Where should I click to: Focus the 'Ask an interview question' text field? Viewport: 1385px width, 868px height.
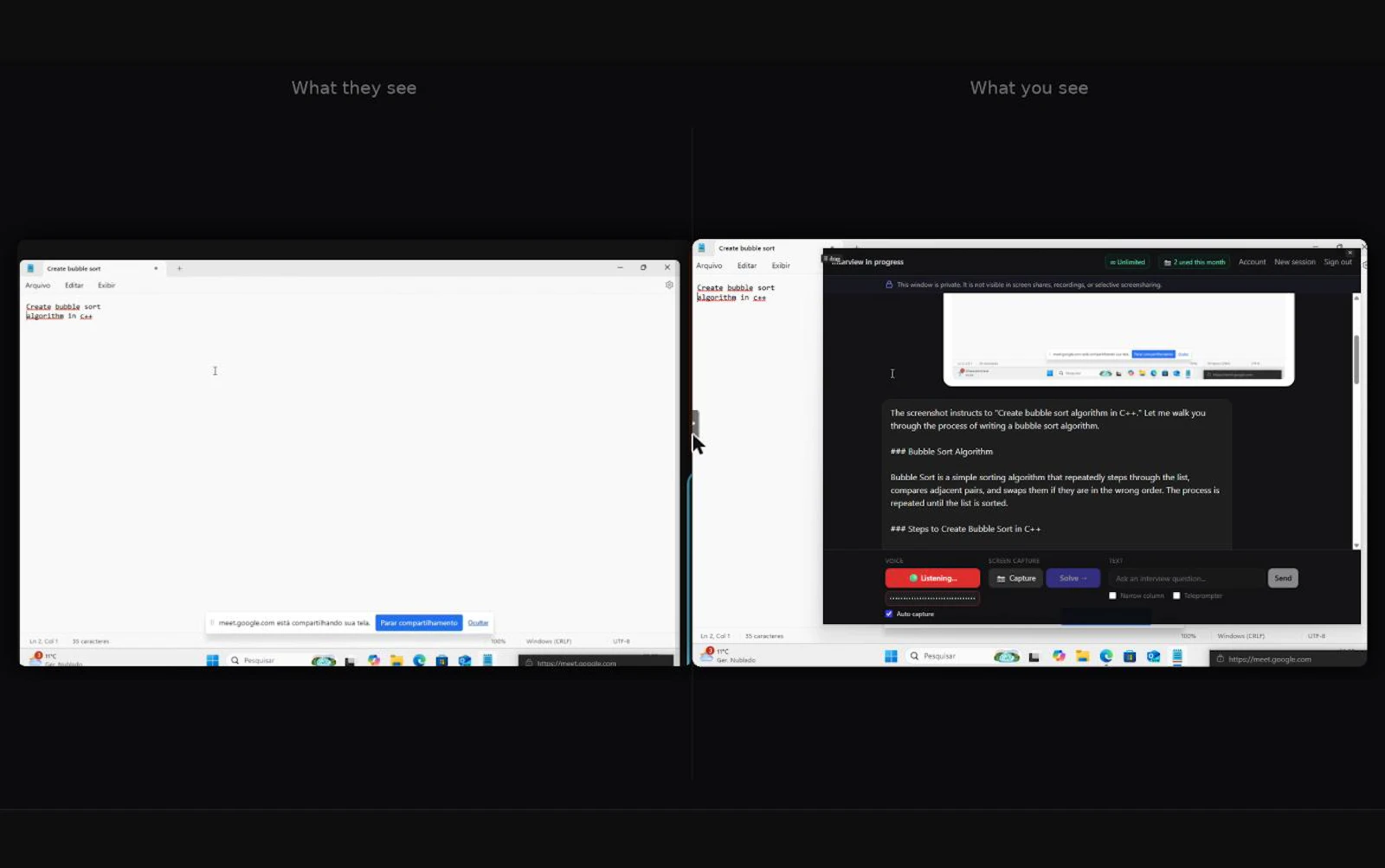[1187, 578]
